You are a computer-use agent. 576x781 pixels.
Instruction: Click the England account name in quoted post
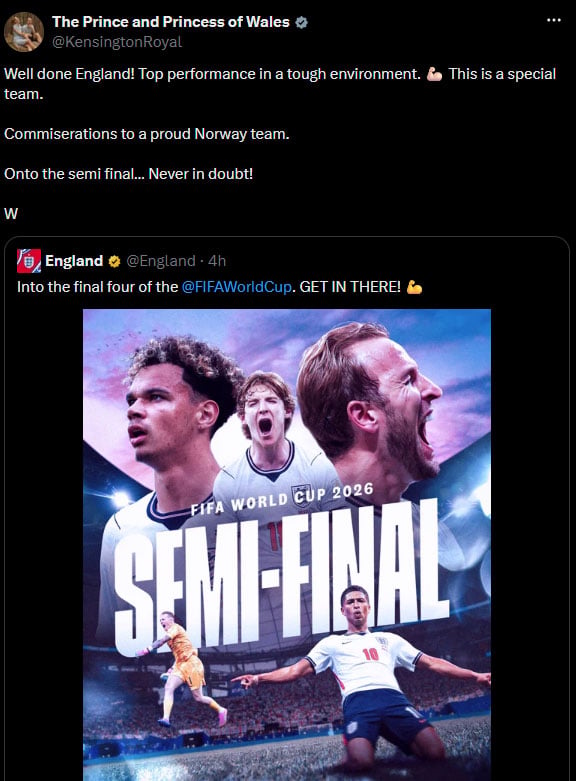[x=74, y=261]
